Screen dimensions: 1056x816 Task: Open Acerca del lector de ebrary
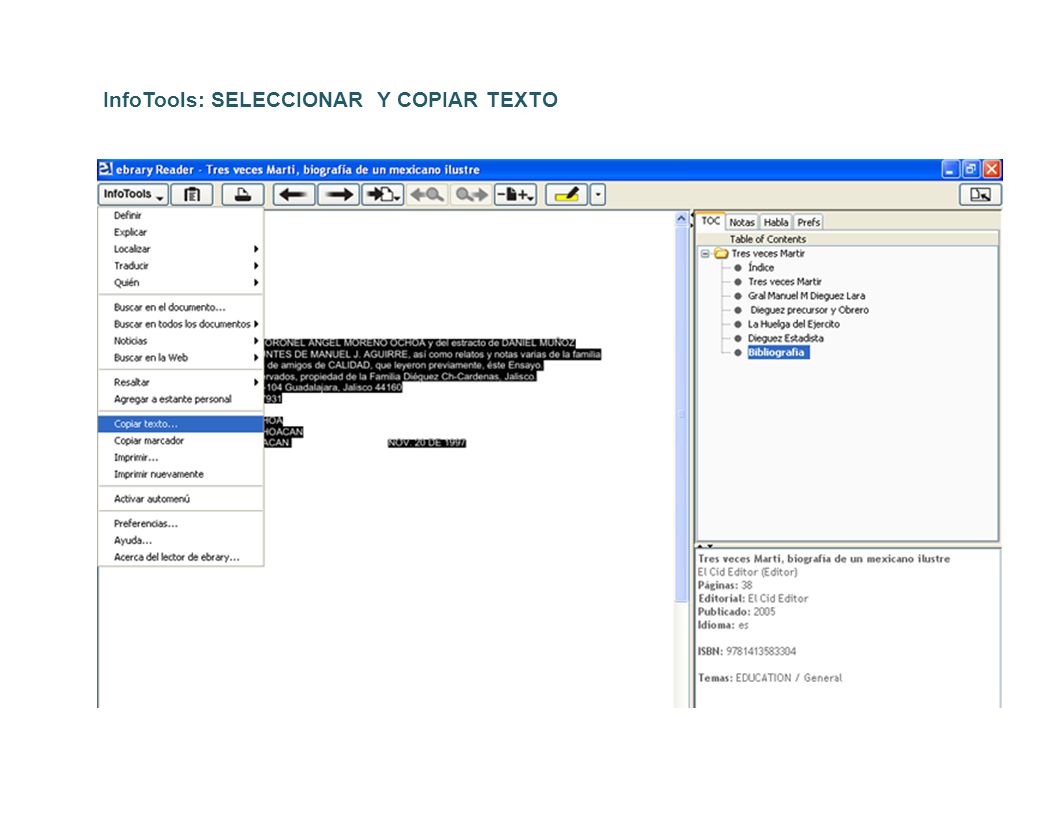(180, 557)
